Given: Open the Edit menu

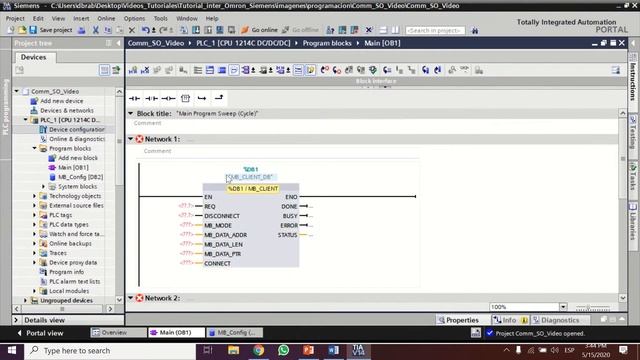Looking at the screenshot, I should pyautogui.click(x=38, y=18).
